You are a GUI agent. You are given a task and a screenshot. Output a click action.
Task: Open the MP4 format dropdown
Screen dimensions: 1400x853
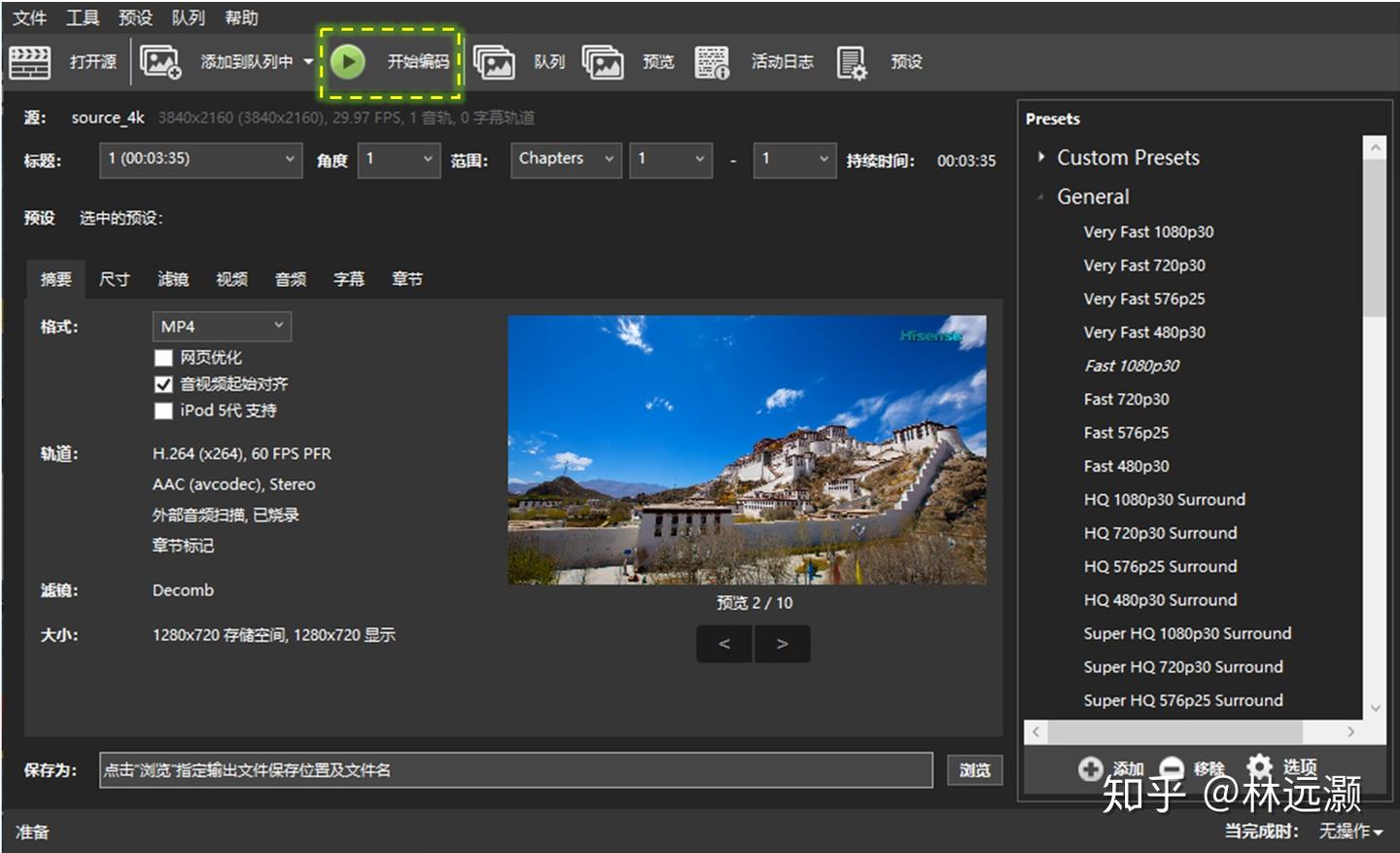pyautogui.click(x=222, y=326)
